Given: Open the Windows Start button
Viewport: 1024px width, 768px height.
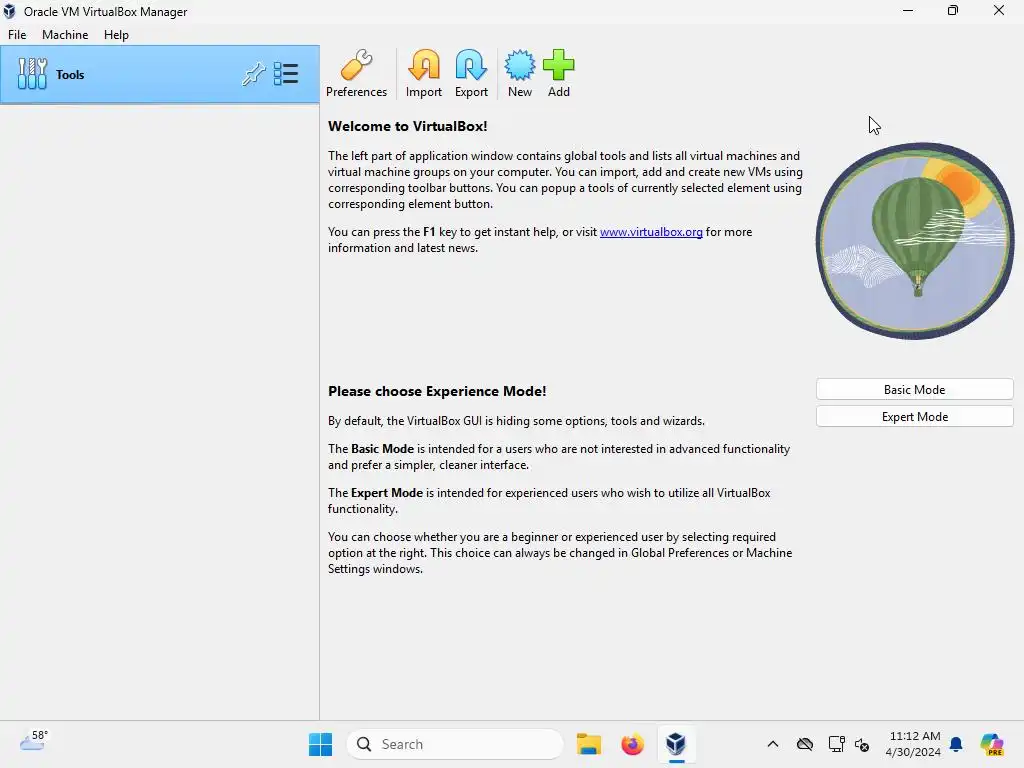Looking at the screenshot, I should tap(320, 744).
